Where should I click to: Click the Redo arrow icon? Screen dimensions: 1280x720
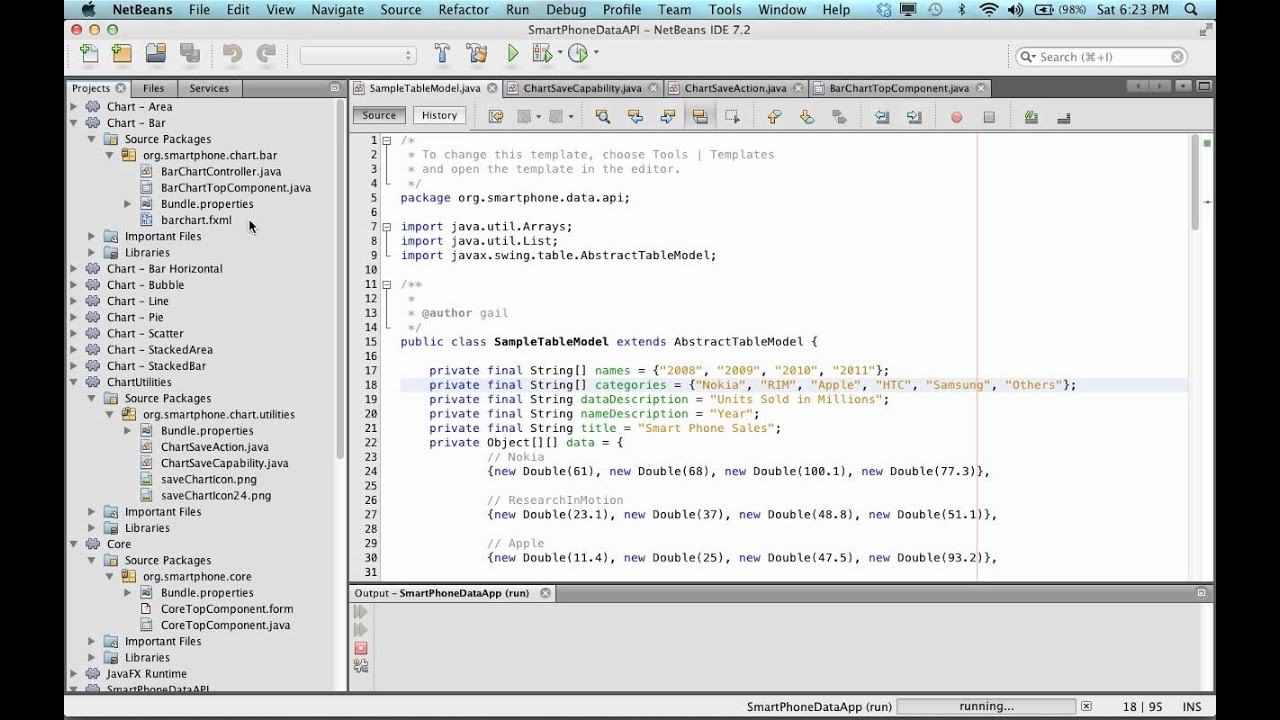click(265, 54)
